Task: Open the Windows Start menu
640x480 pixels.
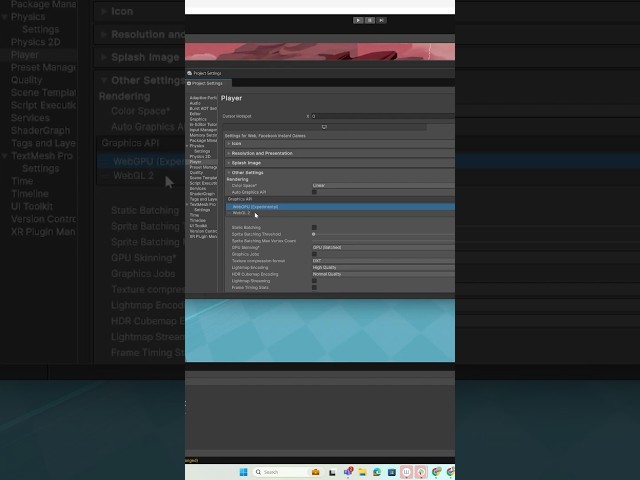Action: [243, 472]
